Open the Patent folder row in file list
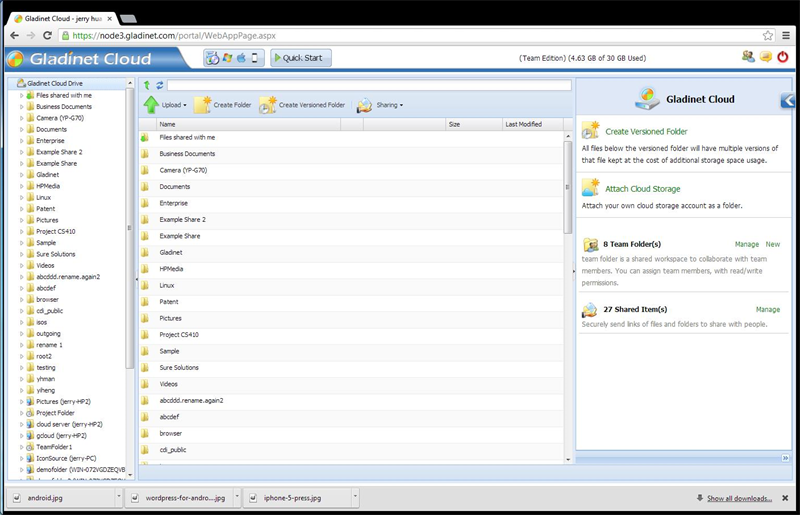The width and height of the screenshot is (800, 515). click(351, 302)
